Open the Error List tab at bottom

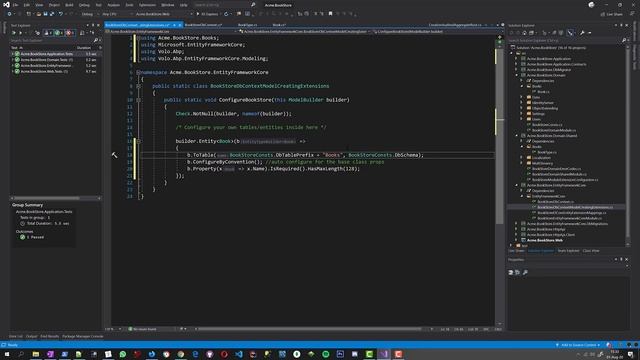click(16, 336)
